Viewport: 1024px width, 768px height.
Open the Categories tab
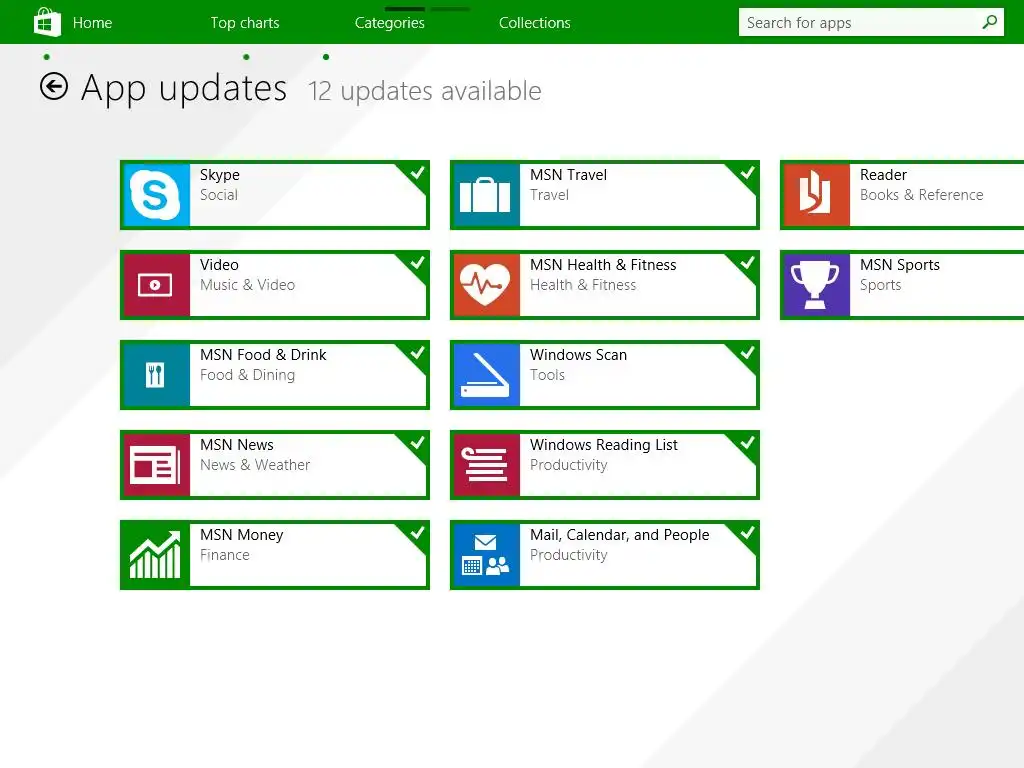point(389,23)
